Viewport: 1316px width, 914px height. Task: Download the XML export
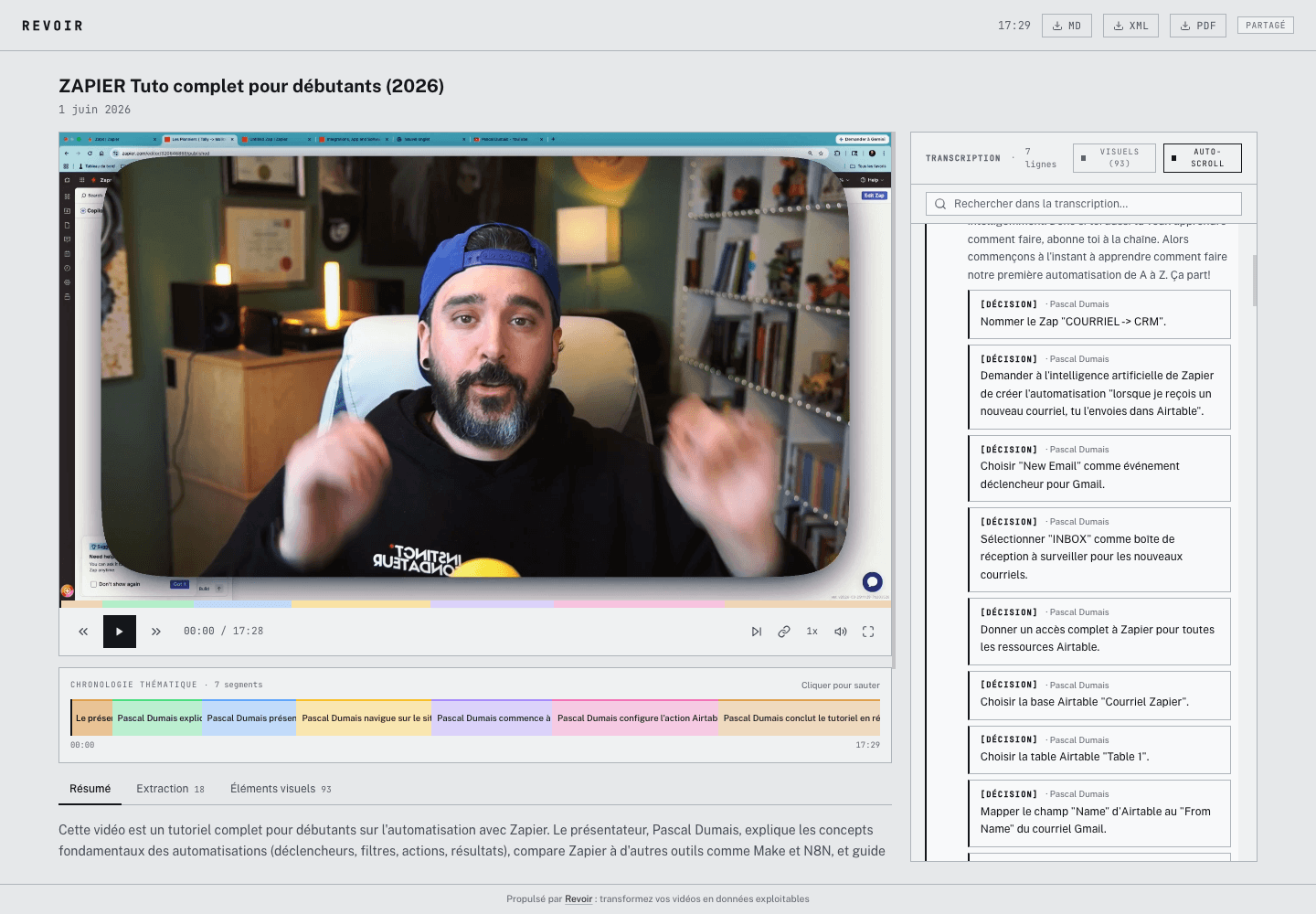tap(1130, 26)
